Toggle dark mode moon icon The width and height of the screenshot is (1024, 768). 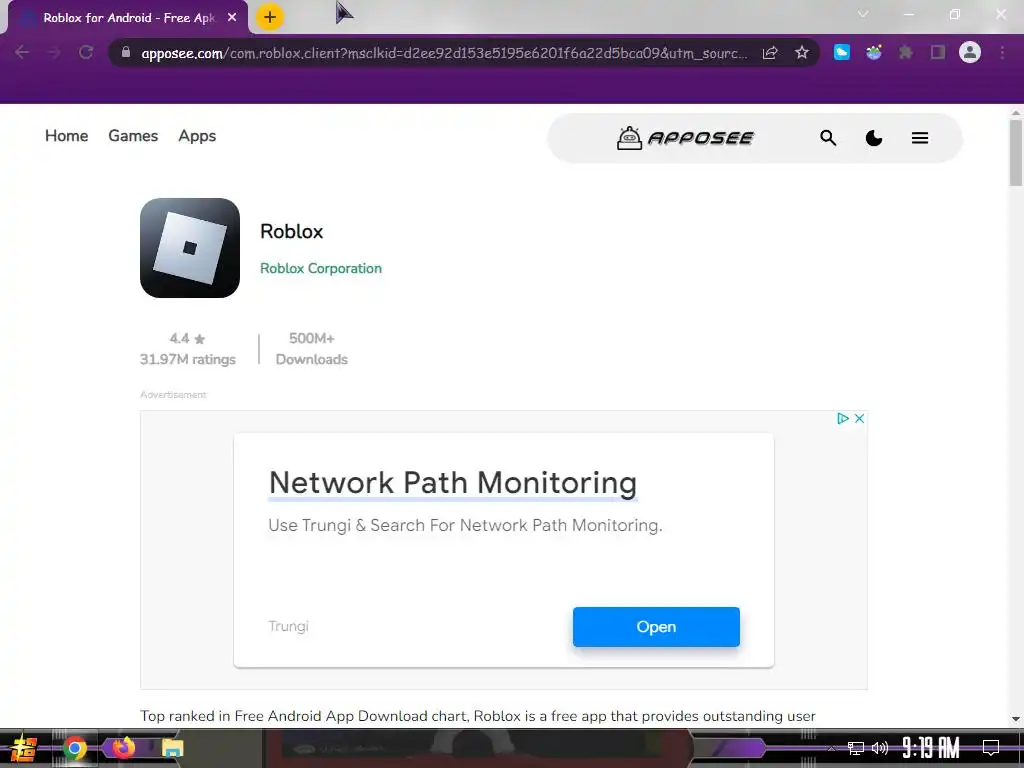(874, 138)
